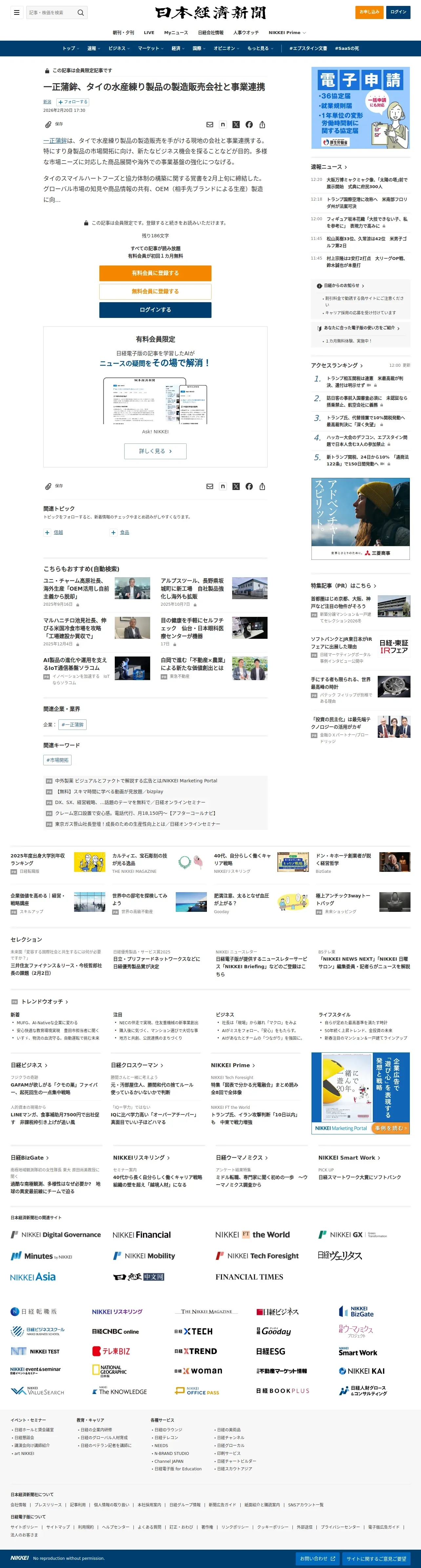Open the 人事ウオッチ menu item
Image resolution: width=421 pixels, height=1568 pixels.
(x=246, y=33)
